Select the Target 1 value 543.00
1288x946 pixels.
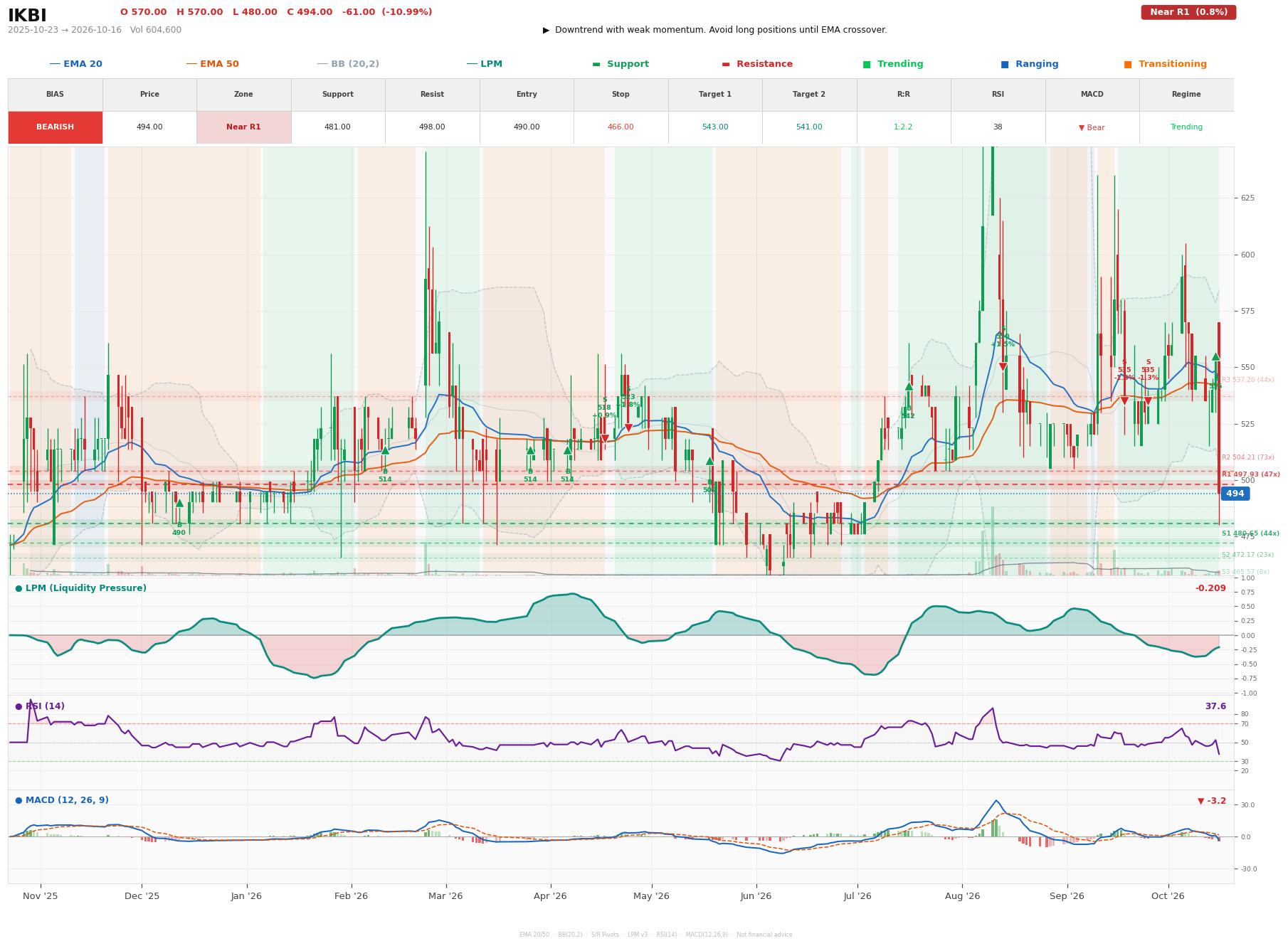point(715,127)
